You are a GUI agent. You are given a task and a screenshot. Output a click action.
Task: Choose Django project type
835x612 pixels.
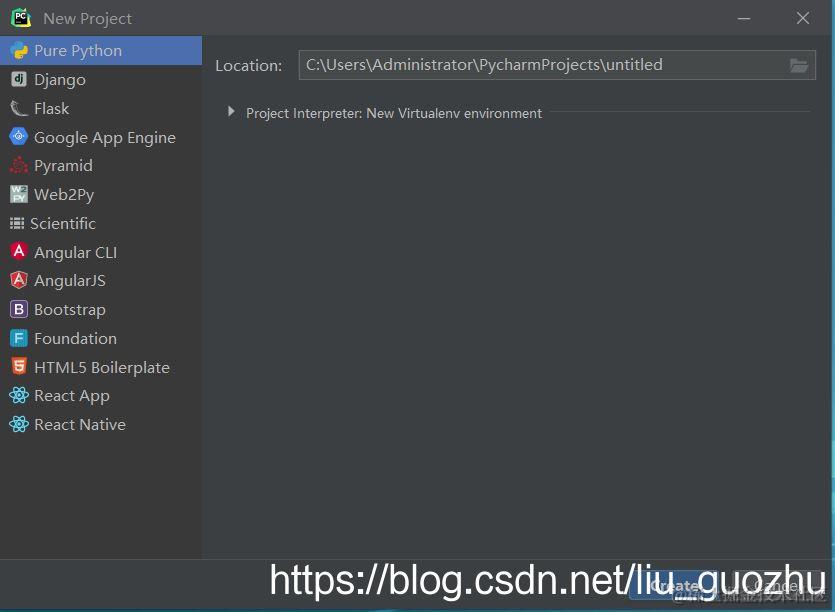(101, 79)
